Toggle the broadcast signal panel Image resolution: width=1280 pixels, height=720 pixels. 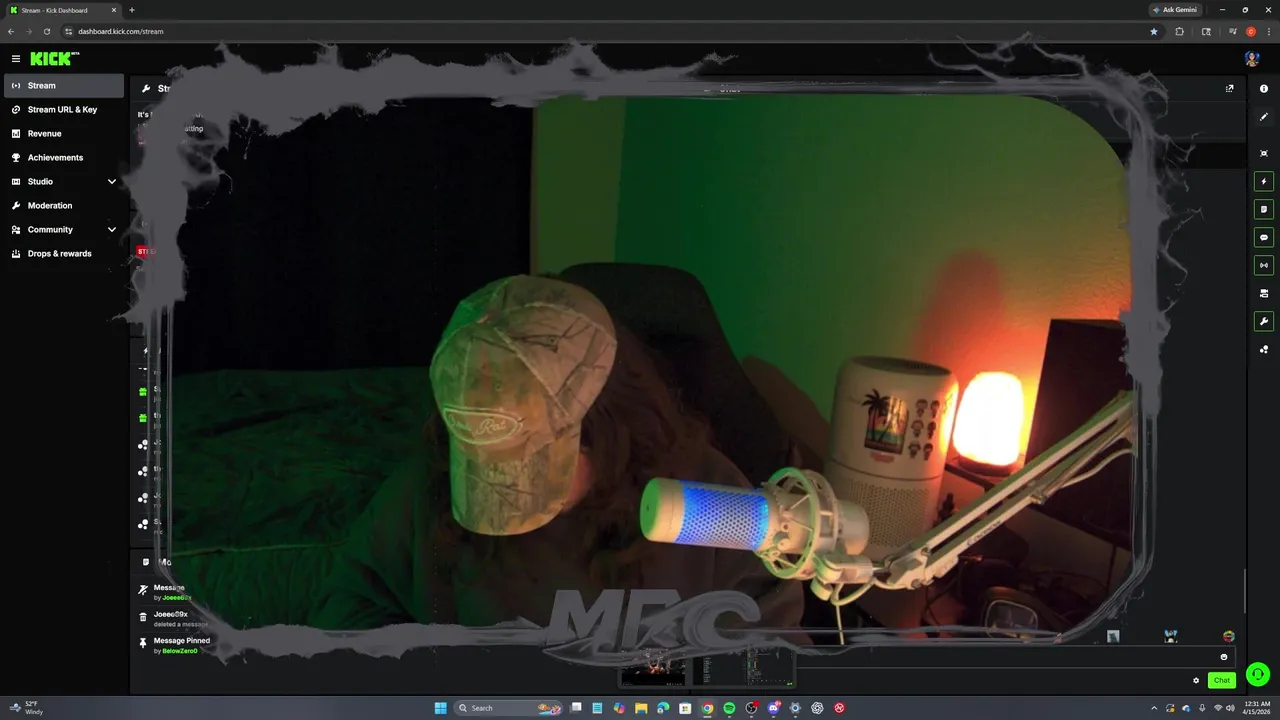pos(1264,266)
